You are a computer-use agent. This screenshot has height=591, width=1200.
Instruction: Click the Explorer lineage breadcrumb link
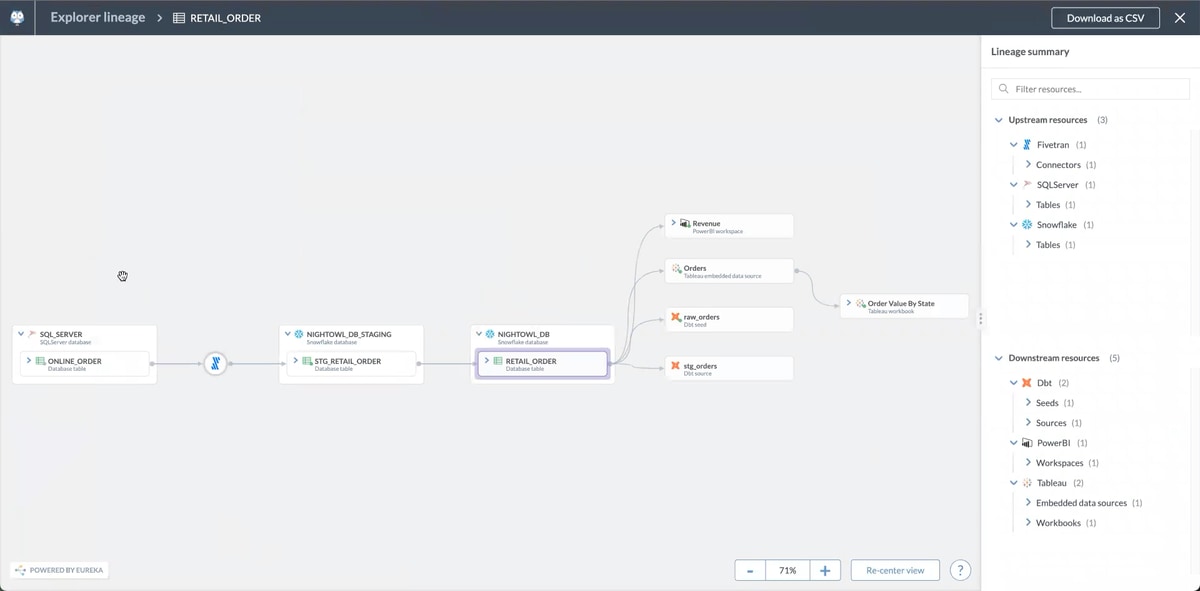(98, 17)
